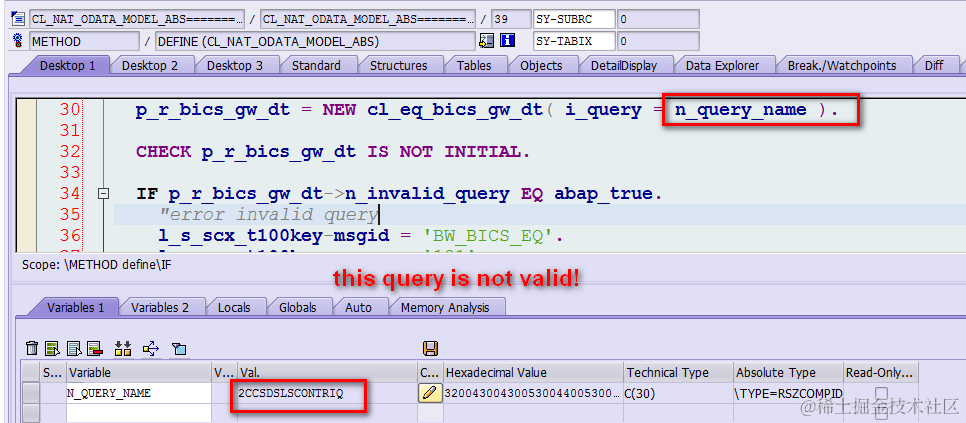This screenshot has width=966, height=423.
Task: Click the SY-TABIX field
Action: click(574, 41)
